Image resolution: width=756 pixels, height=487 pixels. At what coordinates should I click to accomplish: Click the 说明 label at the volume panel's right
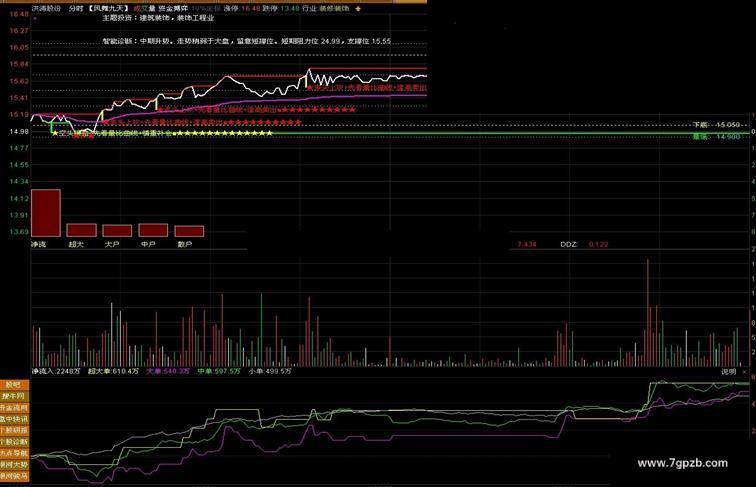point(729,372)
